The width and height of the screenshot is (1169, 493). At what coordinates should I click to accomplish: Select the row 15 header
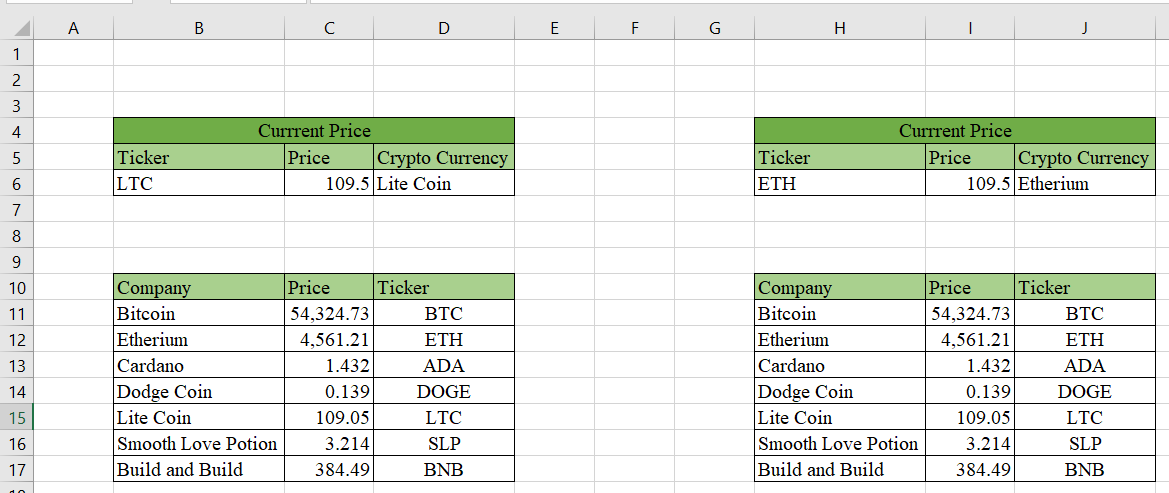point(17,418)
